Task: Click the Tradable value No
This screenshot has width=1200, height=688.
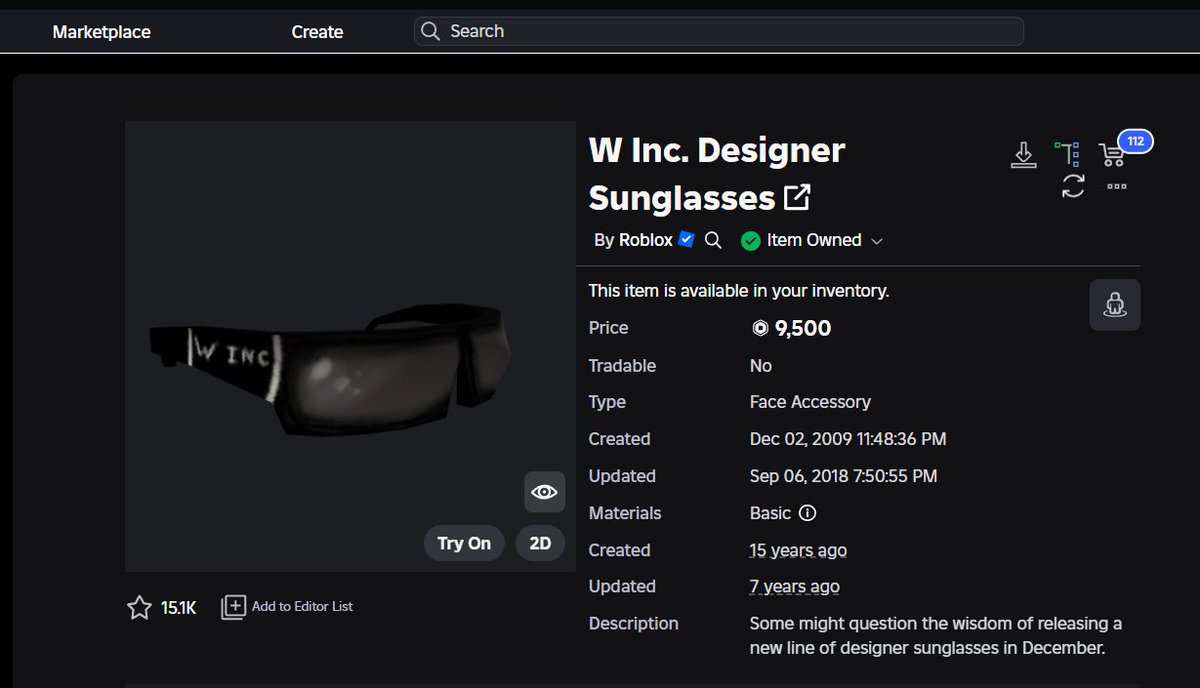Action: coord(761,366)
